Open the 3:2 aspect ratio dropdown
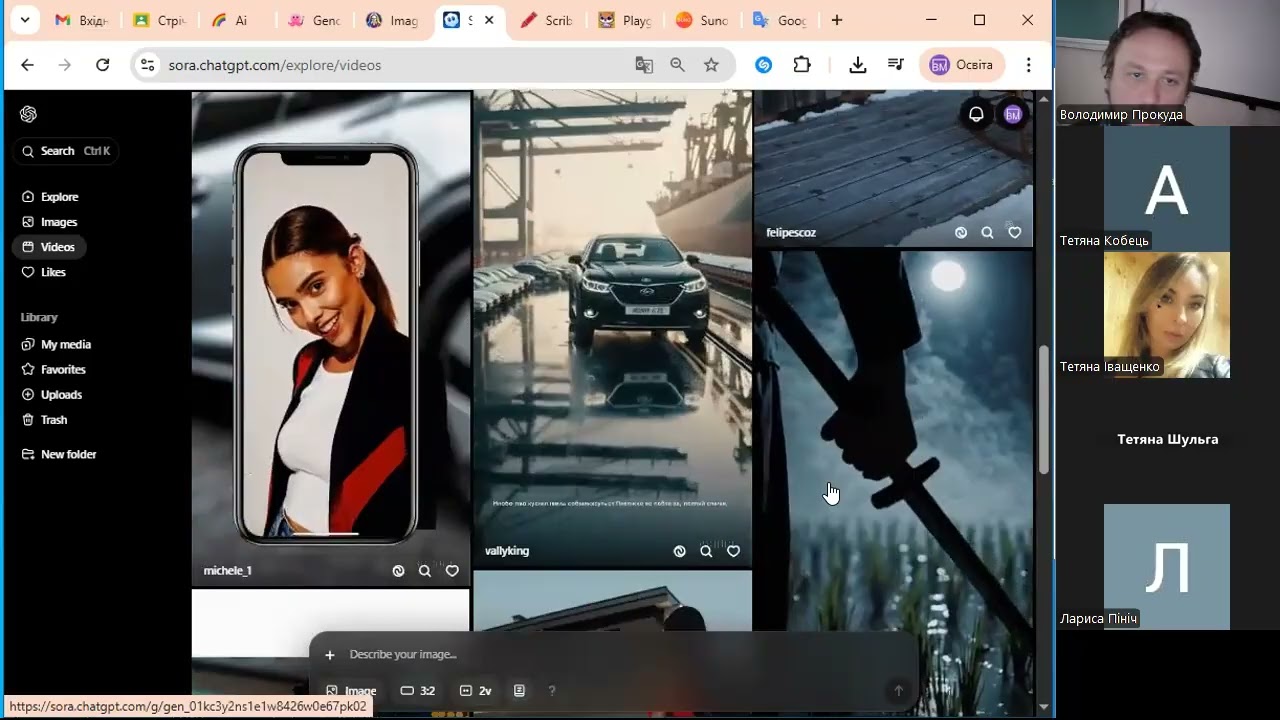Screen dimensions: 1280x720 pos(418,691)
